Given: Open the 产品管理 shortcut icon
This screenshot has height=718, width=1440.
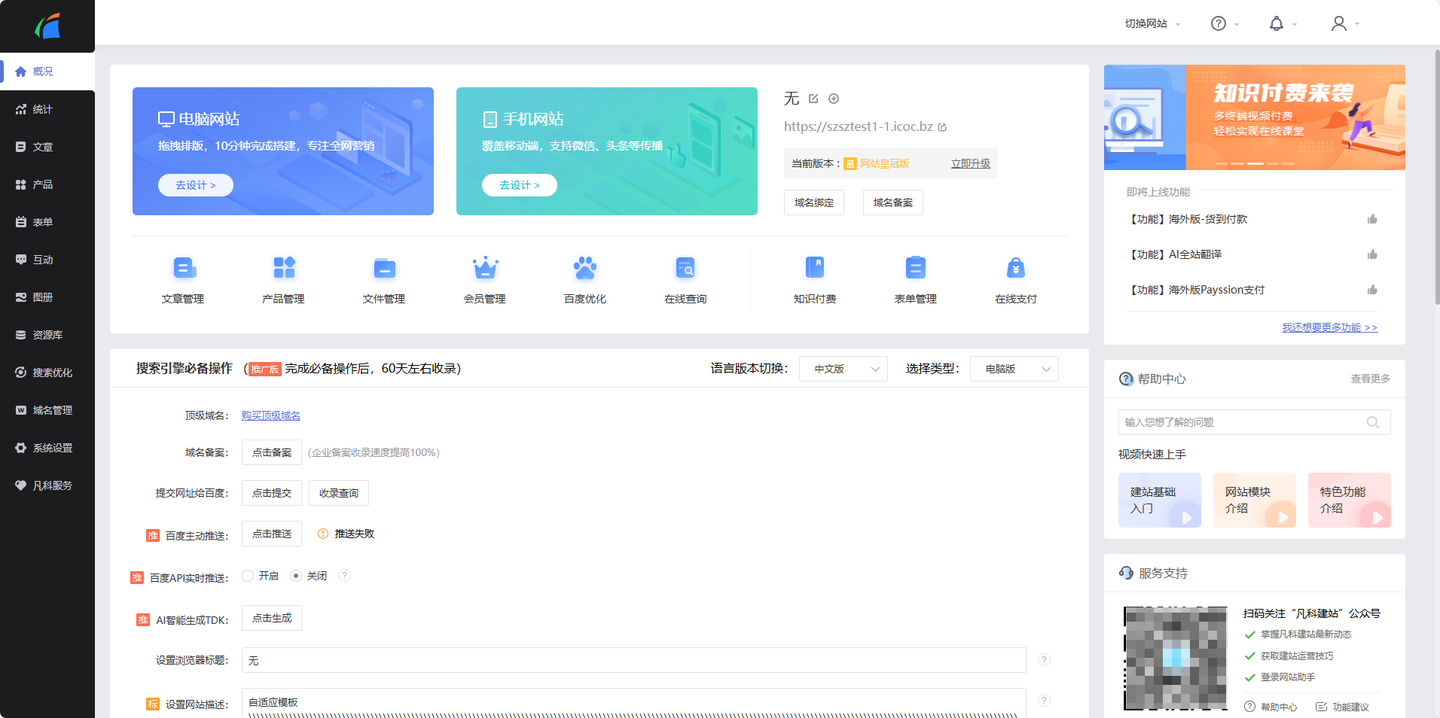Looking at the screenshot, I should point(283,268).
